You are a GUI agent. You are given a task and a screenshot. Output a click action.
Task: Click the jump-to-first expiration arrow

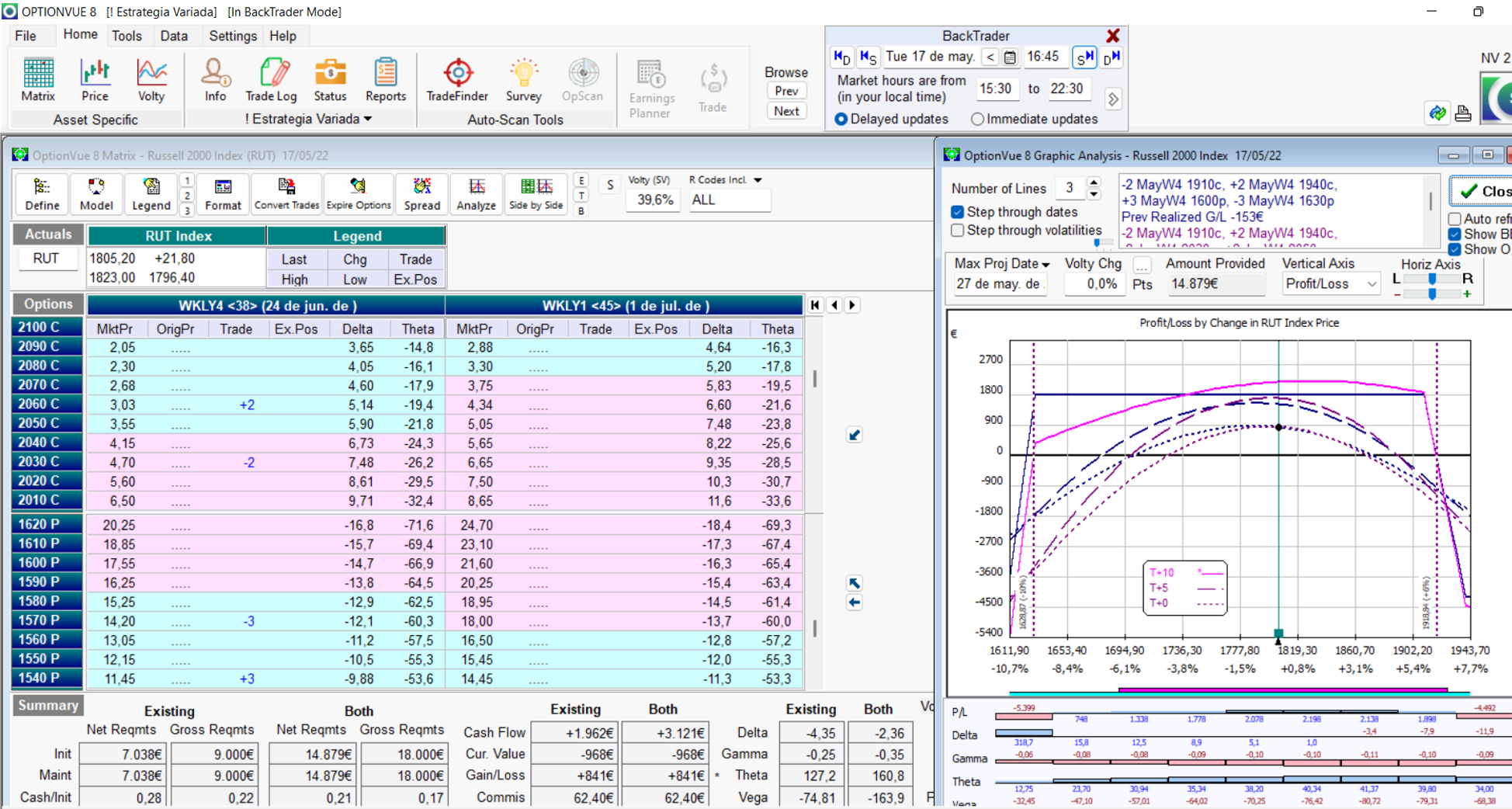point(815,305)
